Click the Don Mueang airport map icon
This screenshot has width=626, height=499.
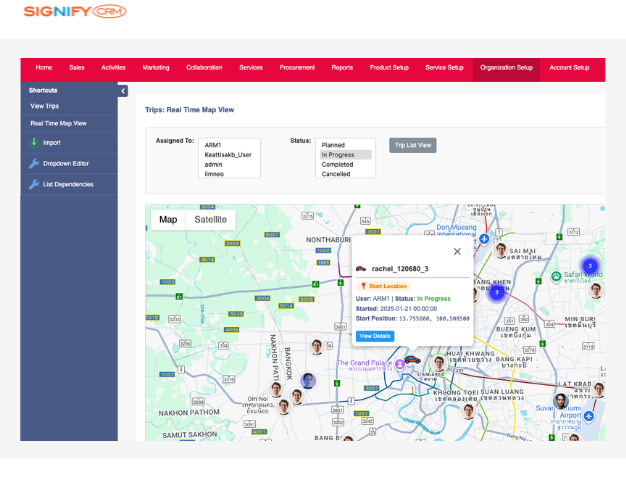point(484,240)
